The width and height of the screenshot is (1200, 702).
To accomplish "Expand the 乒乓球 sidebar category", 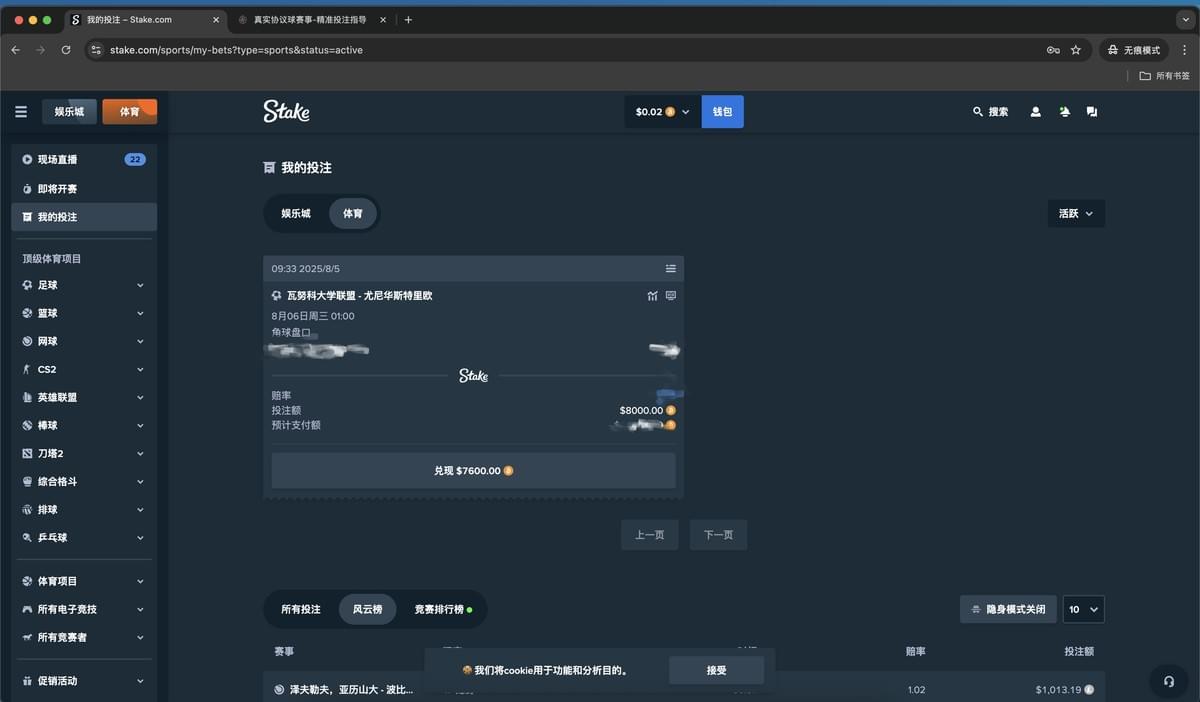I will pyautogui.click(x=84, y=537).
